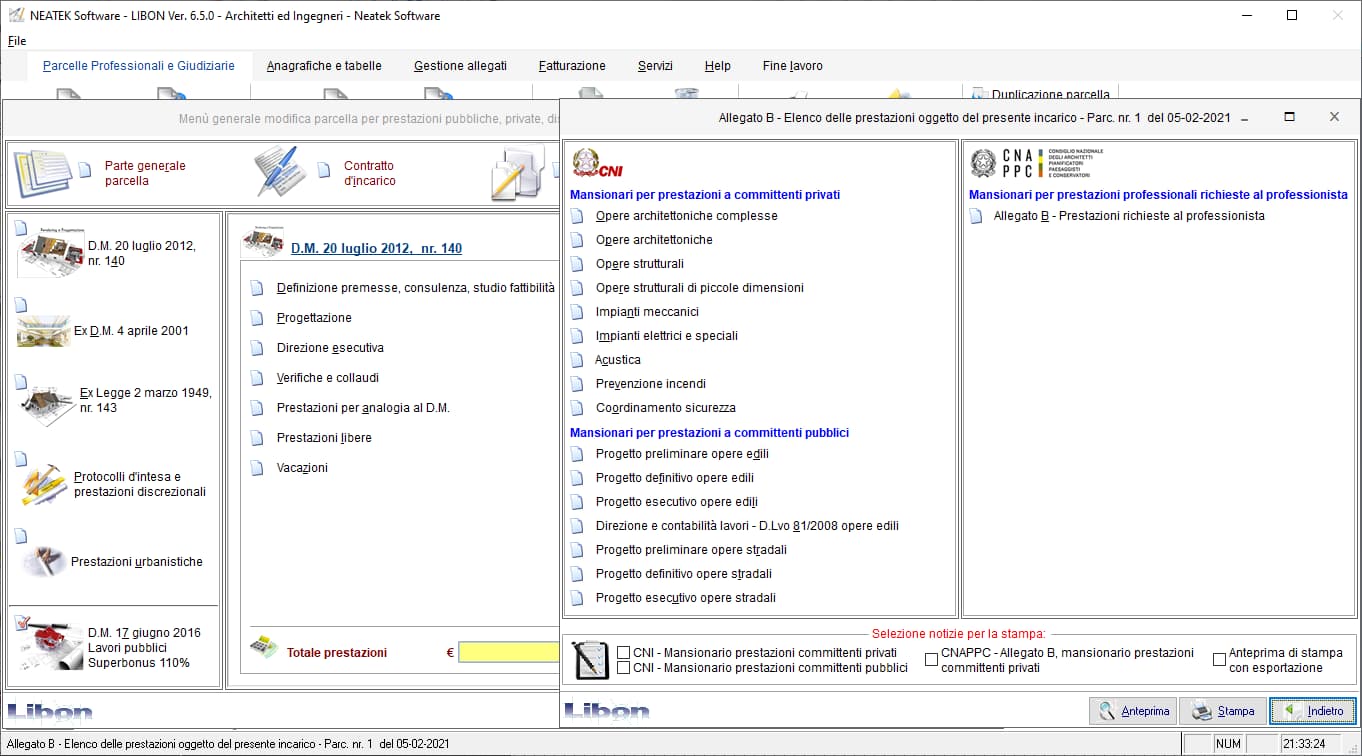The height and width of the screenshot is (756, 1362).
Task: Open the Servizi tab
Action: (655, 66)
